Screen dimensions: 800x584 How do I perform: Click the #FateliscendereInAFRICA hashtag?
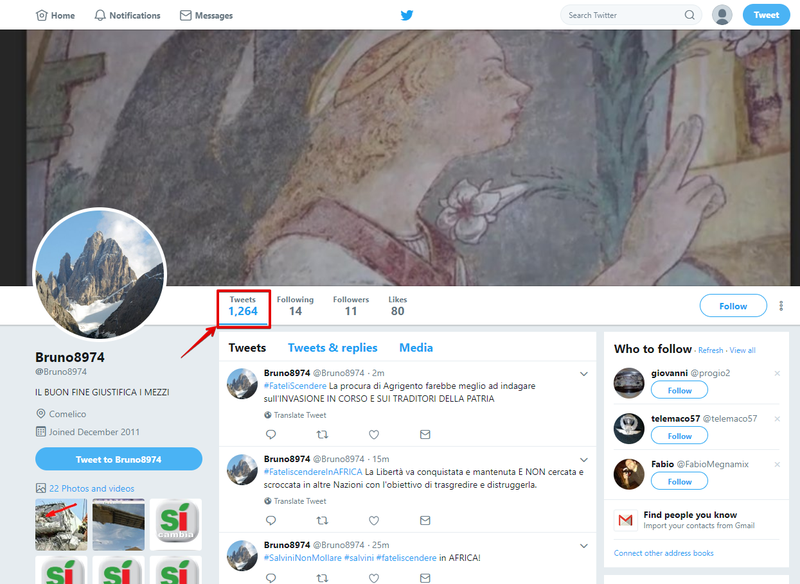click(x=313, y=472)
